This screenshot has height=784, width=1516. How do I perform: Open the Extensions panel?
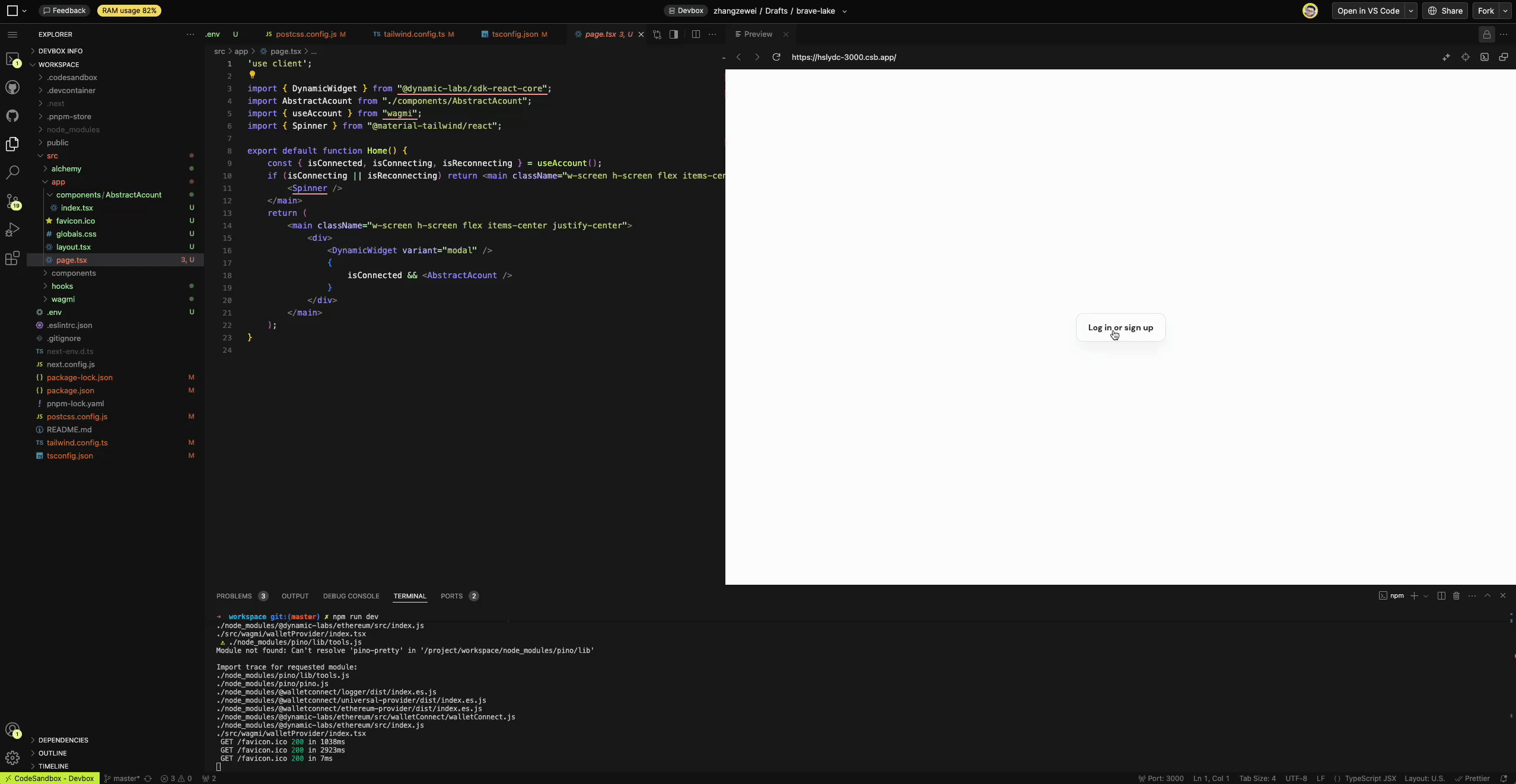tap(12, 258)
